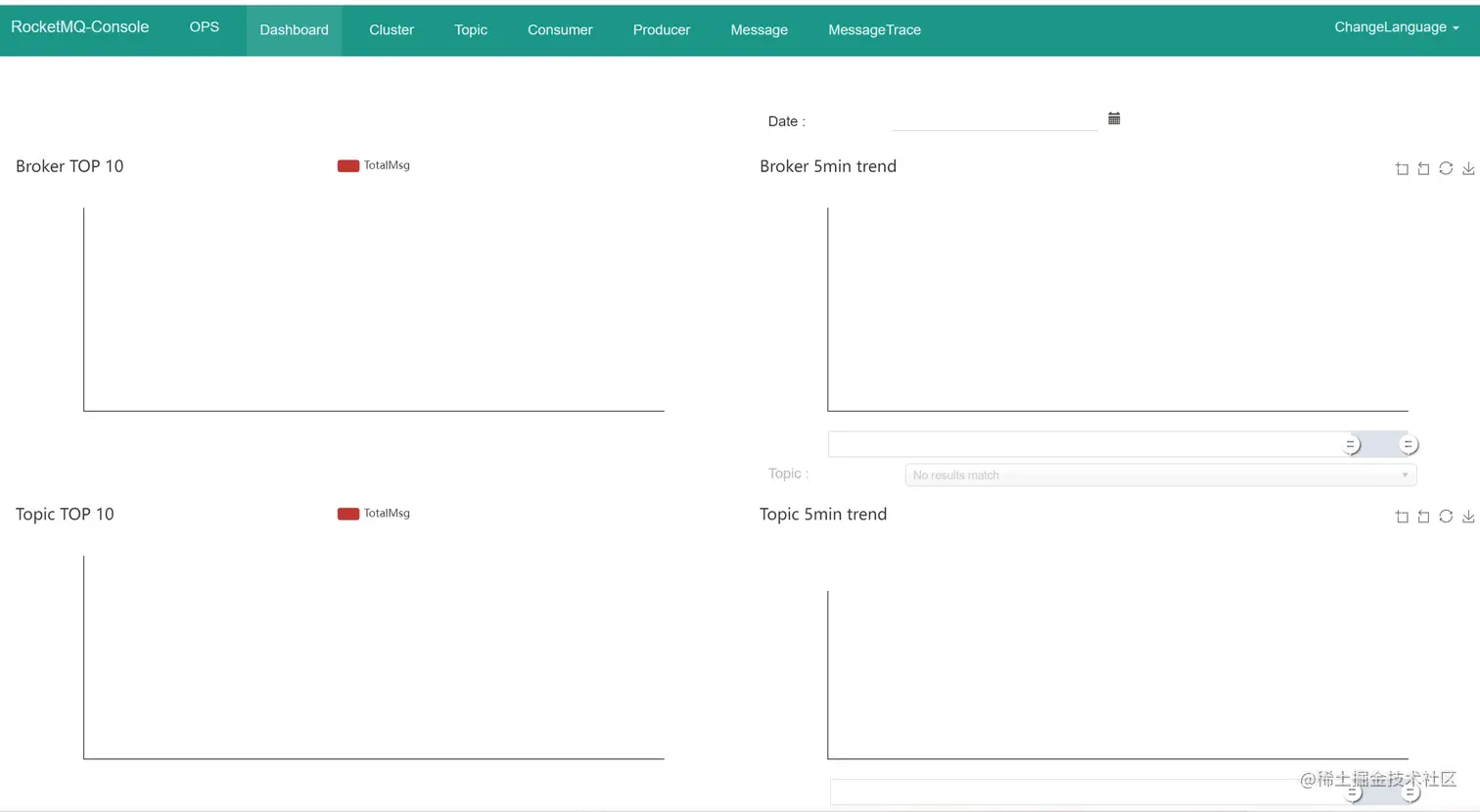This screenshot has height=812, width=1480.
Task: Toggle TotalMsg legend in Broker TOP 10
Action: (x=374, y=165)
